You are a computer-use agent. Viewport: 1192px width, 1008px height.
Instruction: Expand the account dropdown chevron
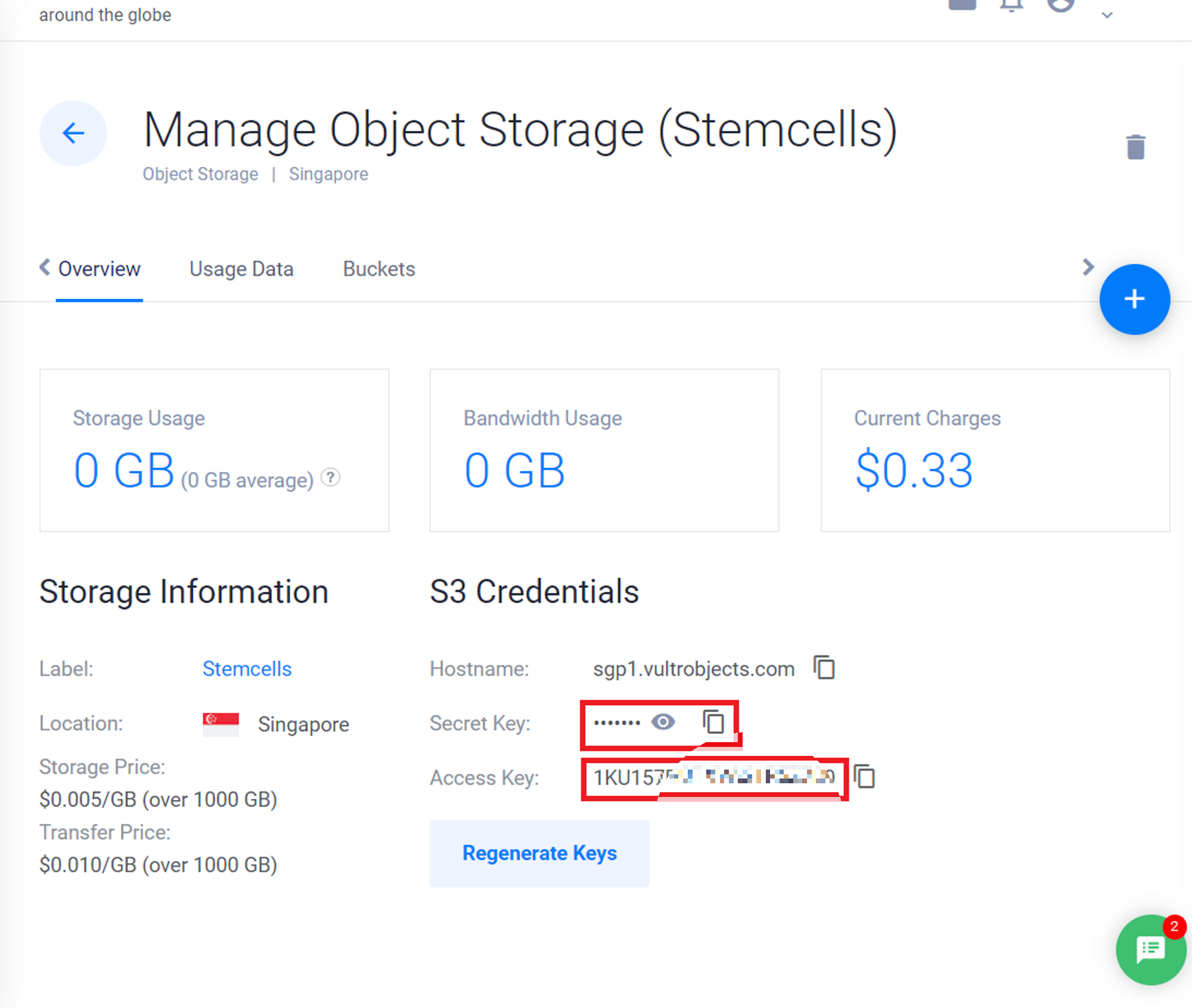(1107, 15)
